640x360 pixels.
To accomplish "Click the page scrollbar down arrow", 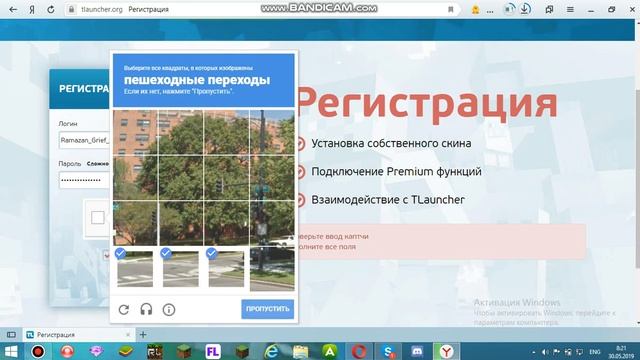I will [x=638, y=323].
